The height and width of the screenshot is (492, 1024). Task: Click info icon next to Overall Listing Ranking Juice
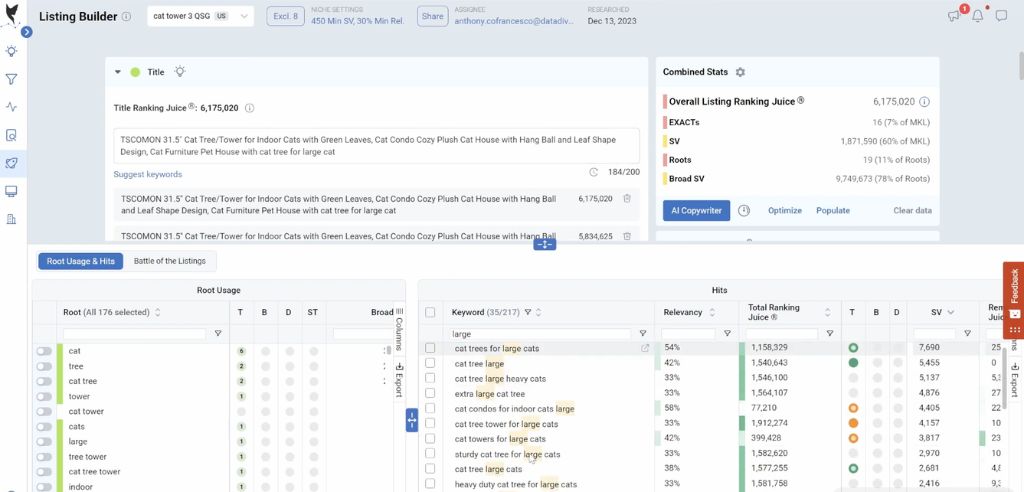pyautogui.click(x=924, y=102)
